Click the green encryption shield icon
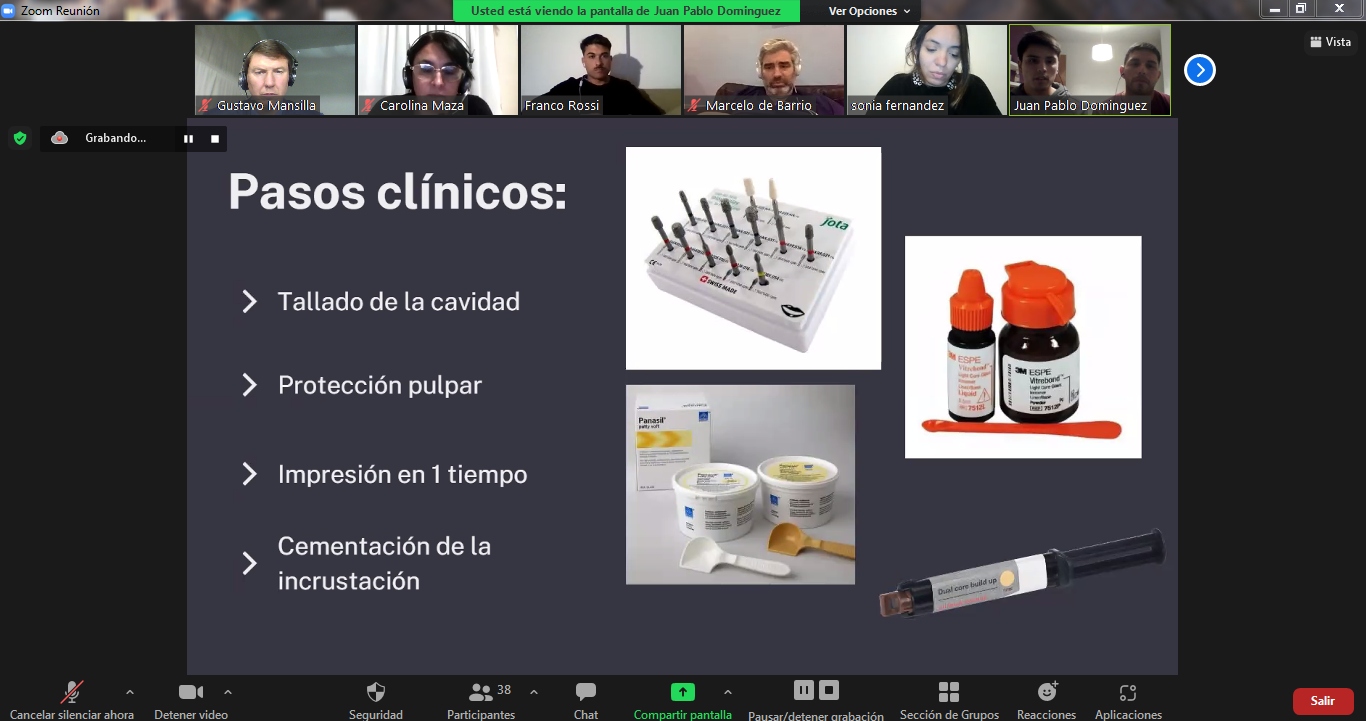Viewport: 1366px width, 721px height. [x=20, y=138]
